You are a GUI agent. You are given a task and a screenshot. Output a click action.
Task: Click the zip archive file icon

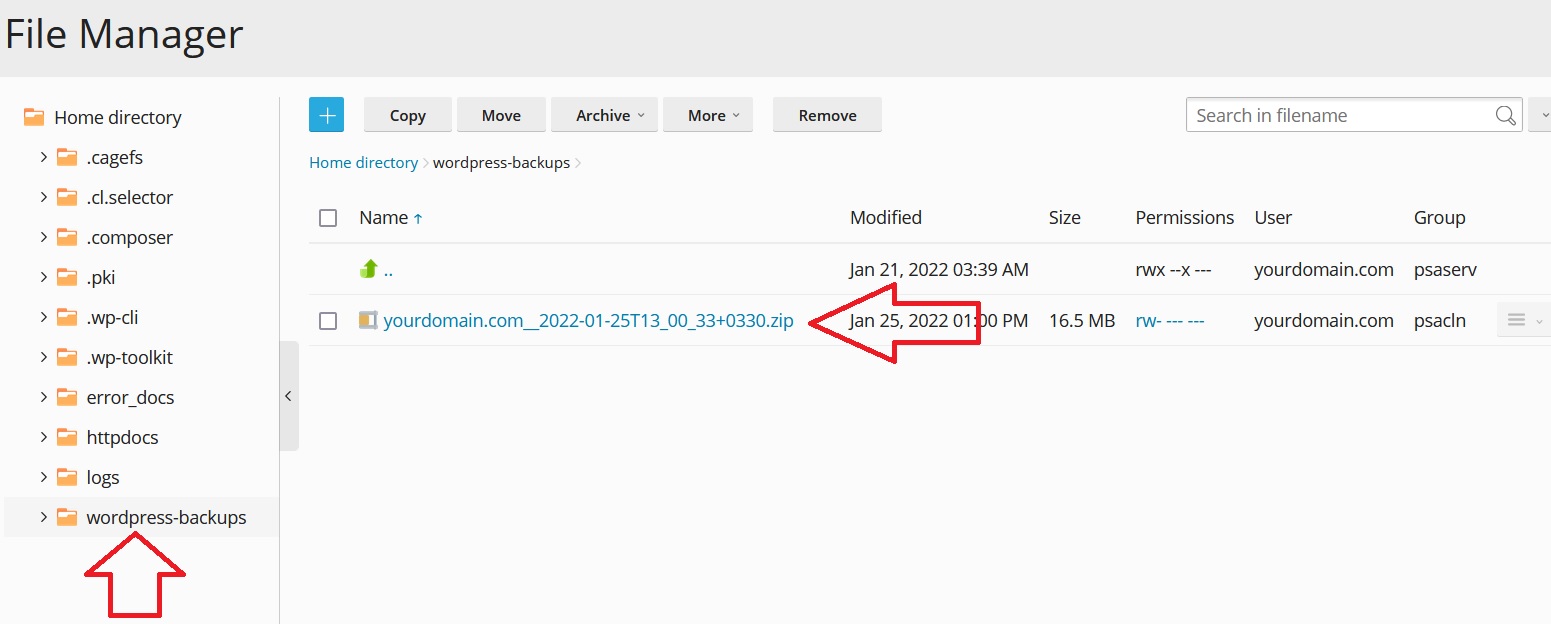pos(368,321)
